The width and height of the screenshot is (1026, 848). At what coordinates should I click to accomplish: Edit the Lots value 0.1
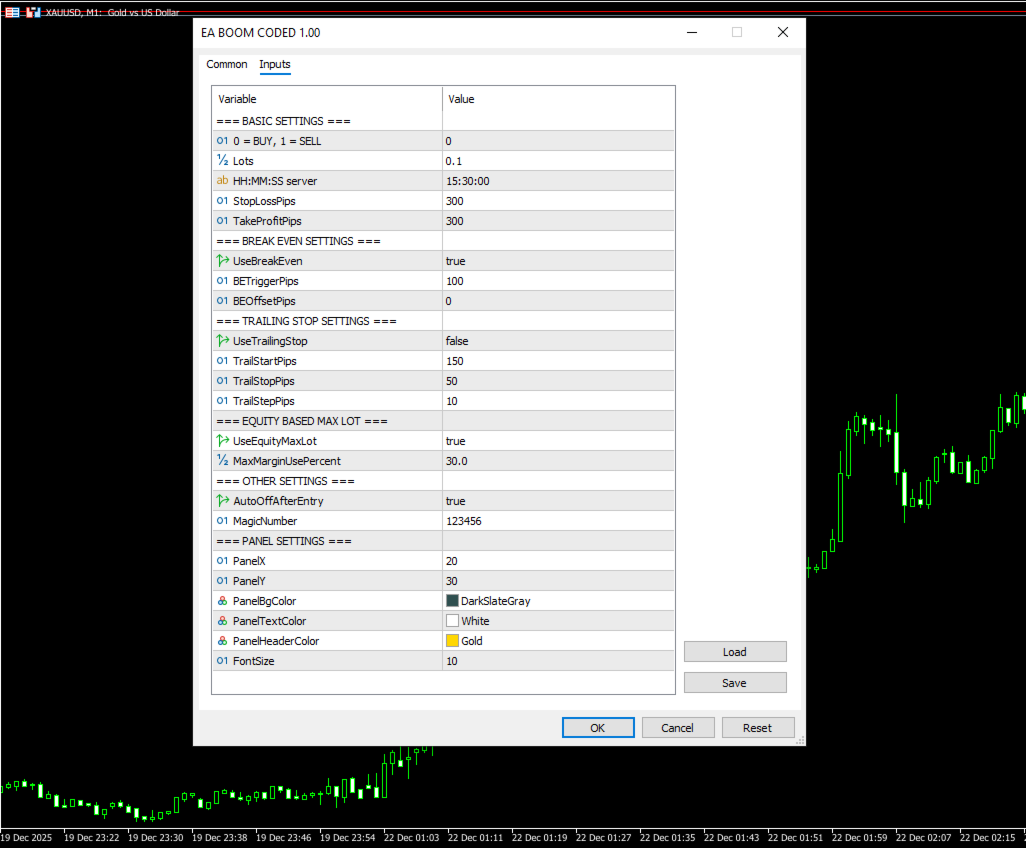(558, 160)
